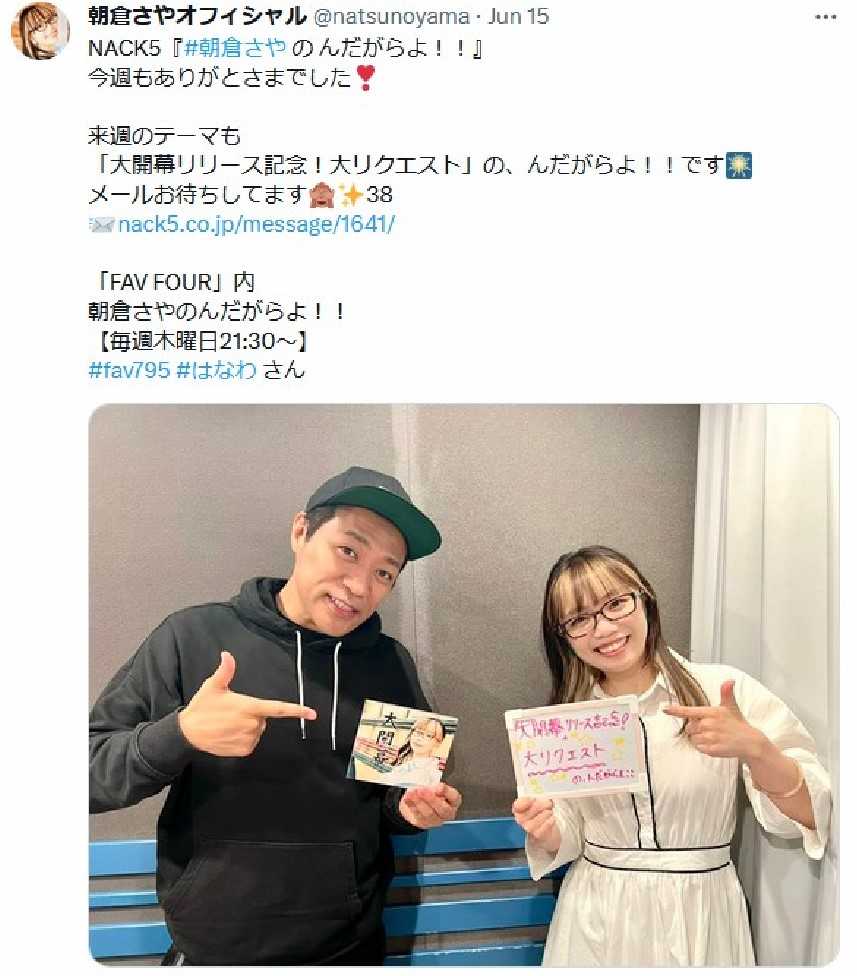The image size is (857, 976).
Task: Click the monkey emoji after お待ちしてます
Action: [x=322, y=195]
